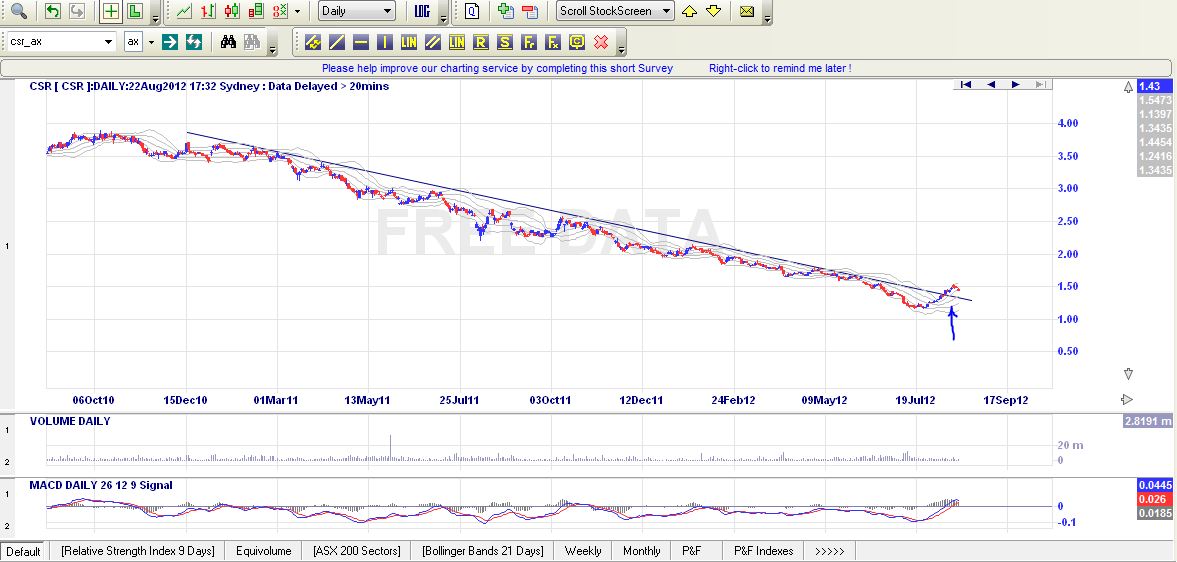Viewport: 1177px width, 562px height.
Task: Select the equivolume chart style icon
Action: point(256,11)
